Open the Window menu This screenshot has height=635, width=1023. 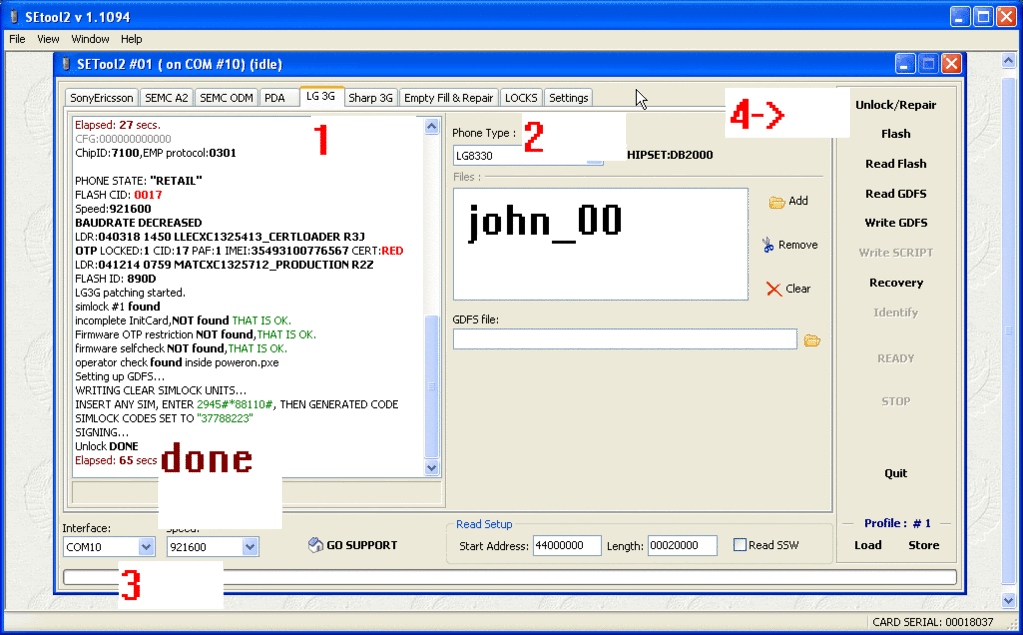point(90,39)
